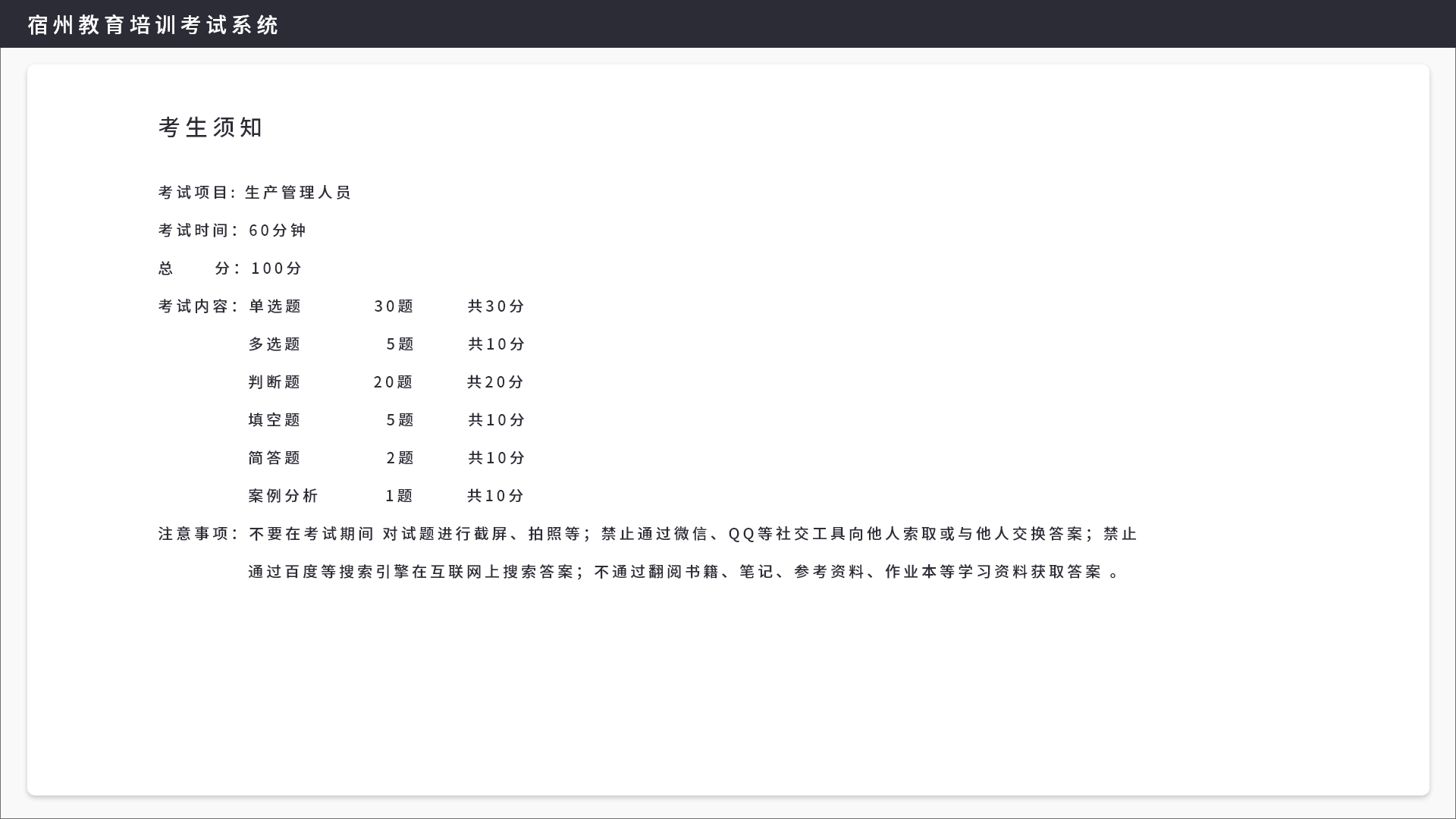This screenshot has width=1456, height=819.
Task: Click 共30分 score for single choice
Action: pos(496,306)
